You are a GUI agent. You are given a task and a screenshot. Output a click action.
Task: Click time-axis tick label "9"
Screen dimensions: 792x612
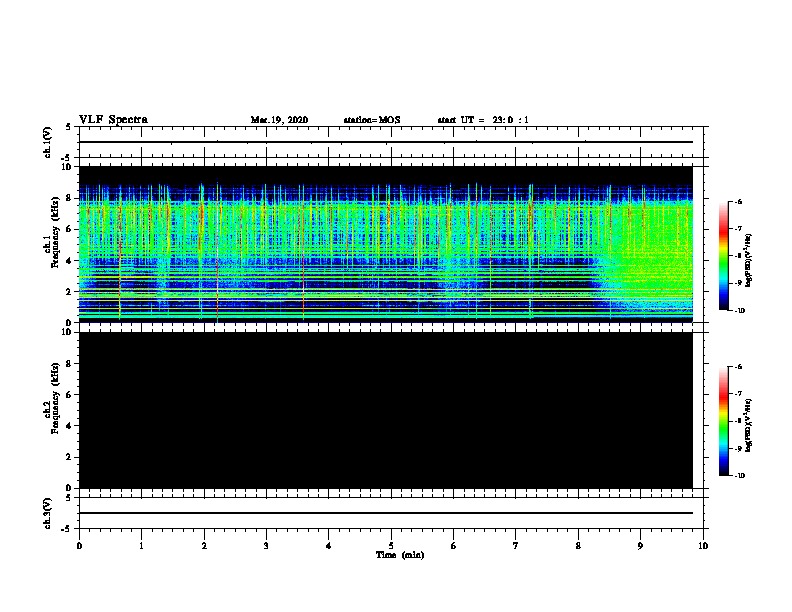(x=640, y=546)
